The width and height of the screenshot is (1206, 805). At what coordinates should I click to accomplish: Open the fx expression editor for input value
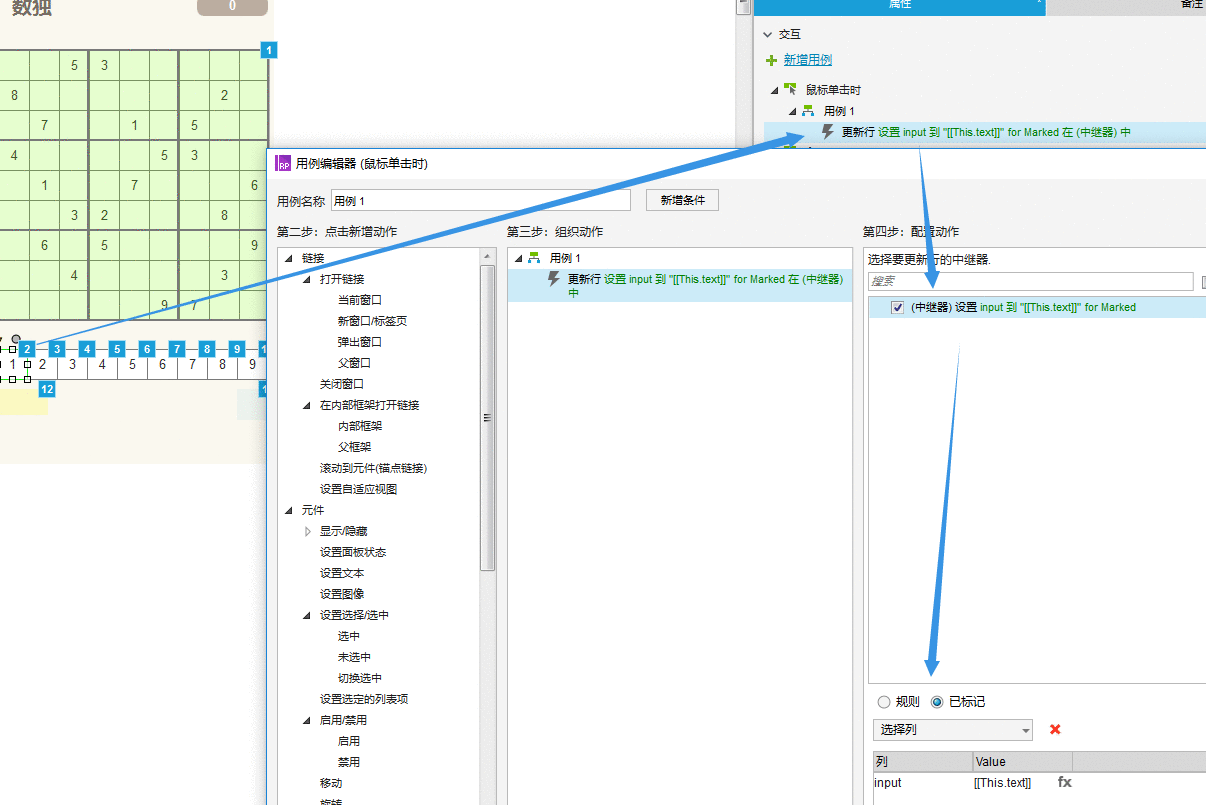coord(1065,782)
